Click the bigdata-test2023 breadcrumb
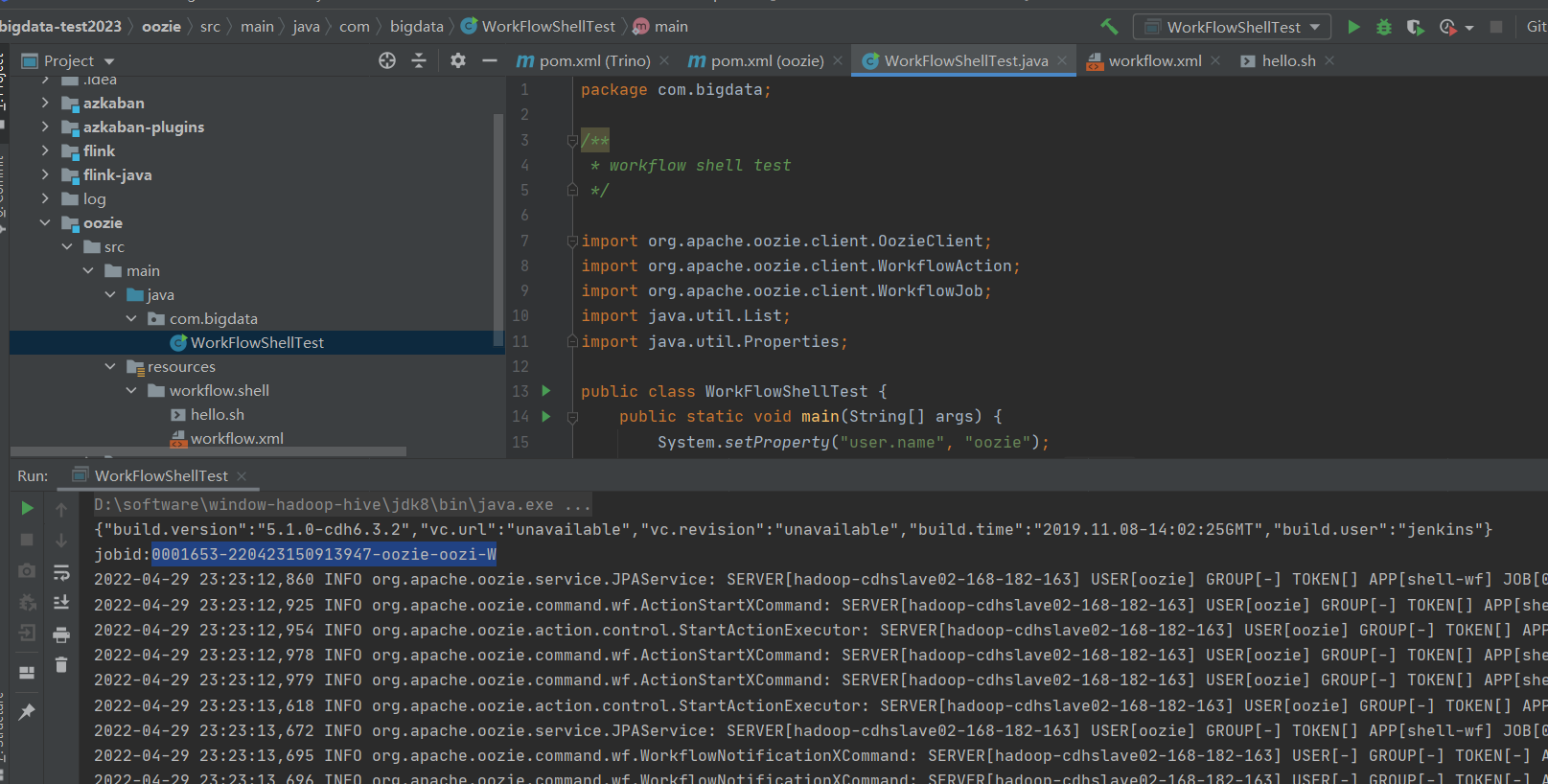 (x=61, y=27)
